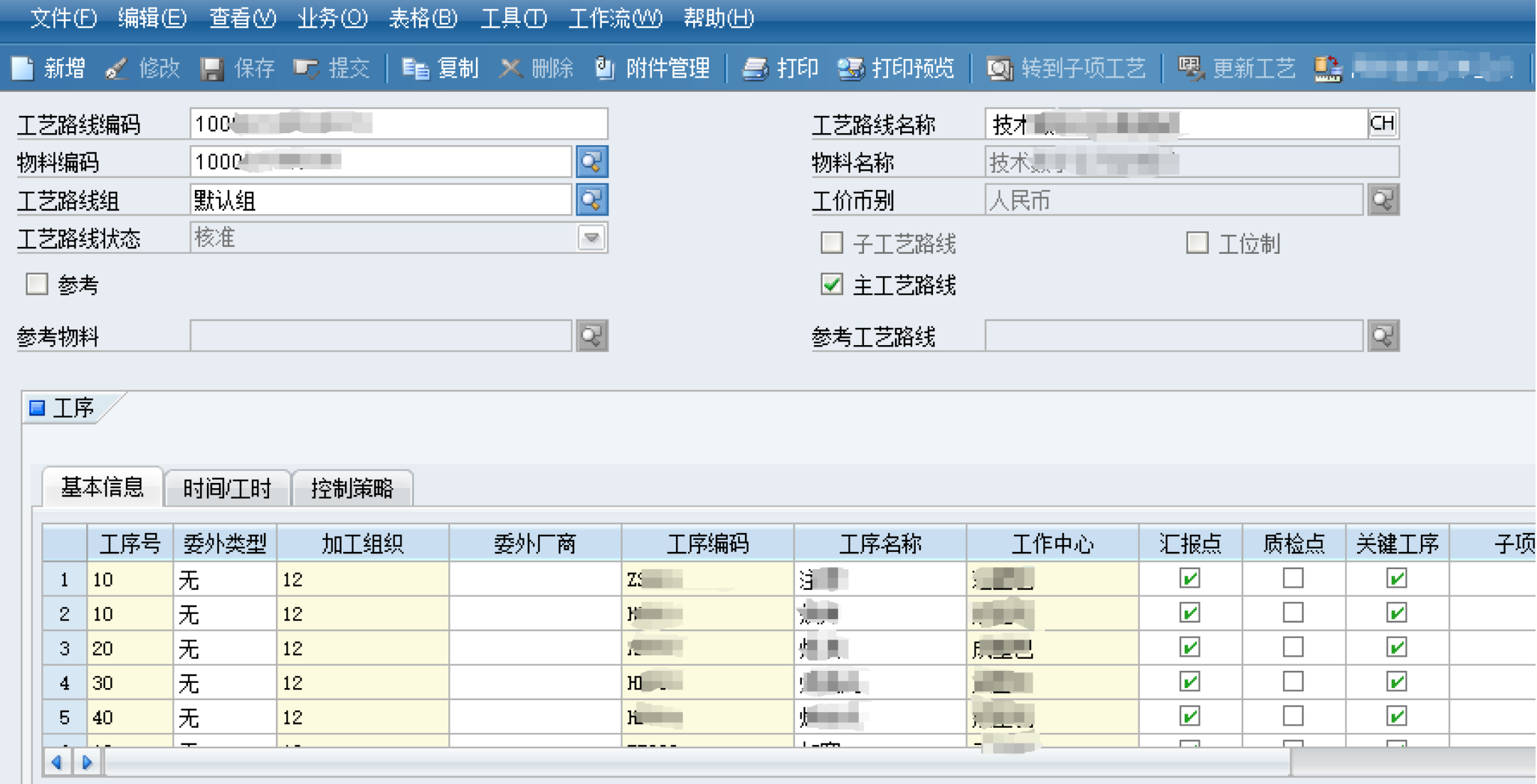
Task: Switch to the 时间/工时 tab
Action: pos(227,489)
